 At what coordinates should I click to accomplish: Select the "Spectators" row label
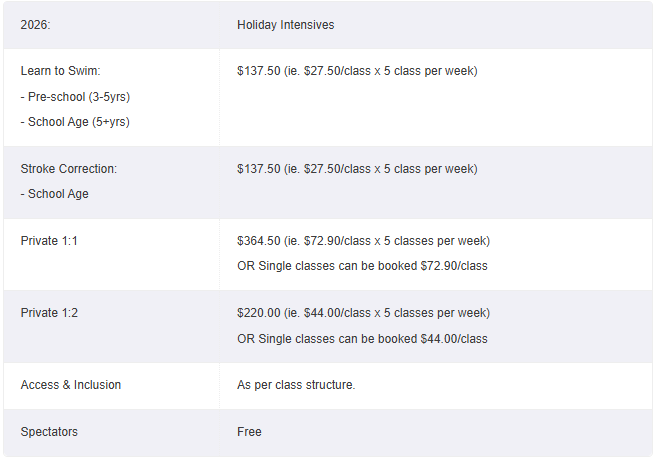49,432
